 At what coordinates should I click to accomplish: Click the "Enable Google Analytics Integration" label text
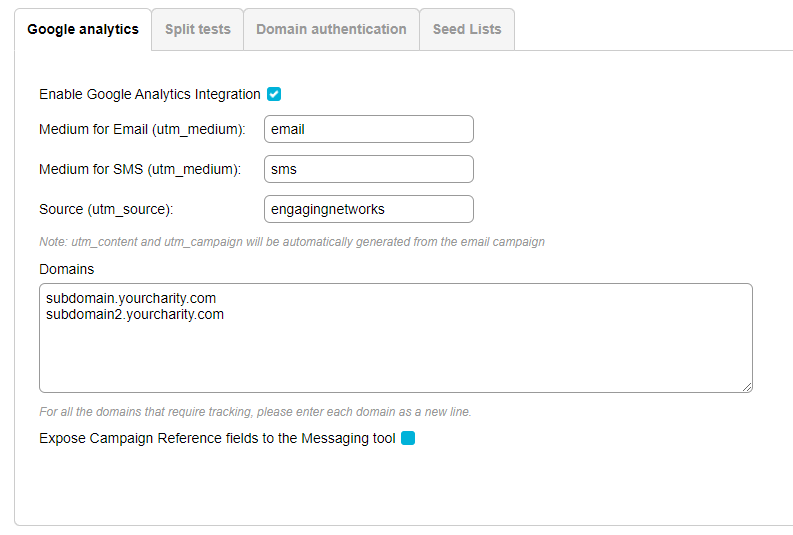click(149, 94)
